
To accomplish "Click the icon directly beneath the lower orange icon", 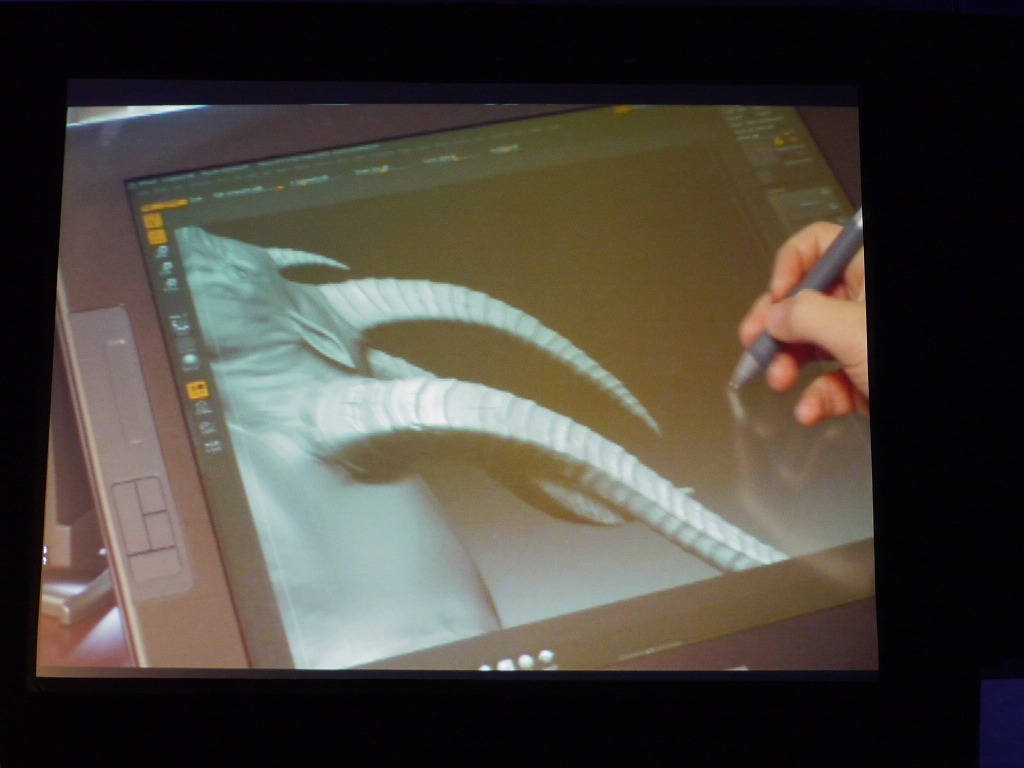I will click(203, 408).
